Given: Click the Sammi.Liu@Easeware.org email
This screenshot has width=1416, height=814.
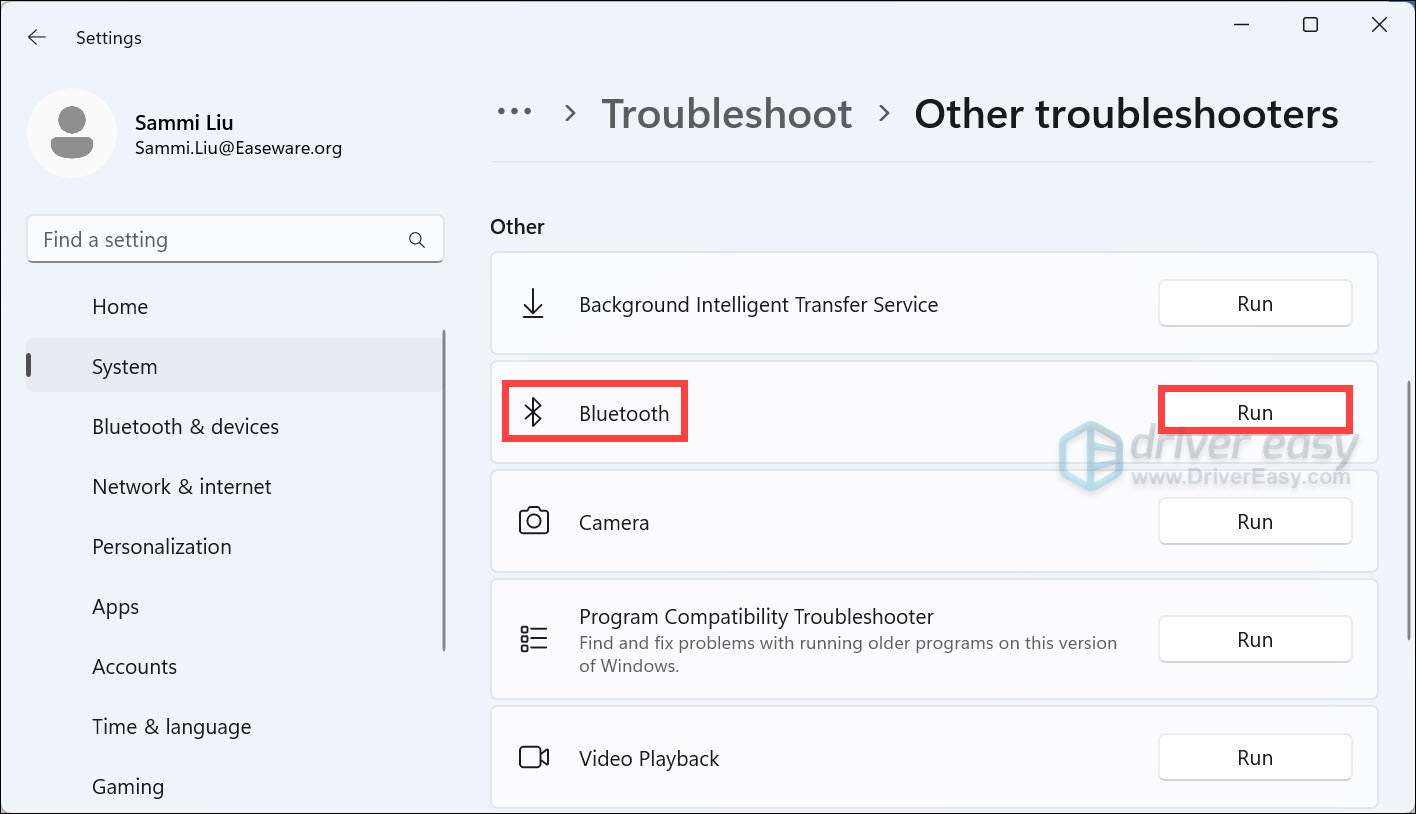Looking at the screenshot, I should [x=238, y=148].
